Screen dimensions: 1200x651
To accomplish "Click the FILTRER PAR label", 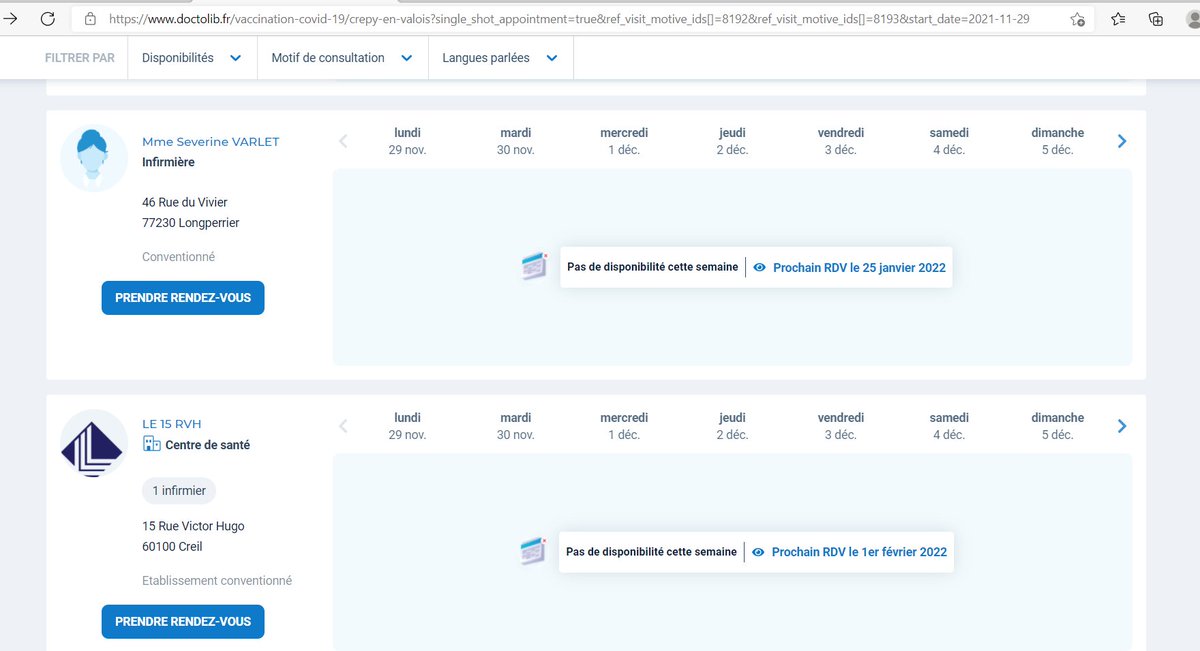I will [80, 58].
